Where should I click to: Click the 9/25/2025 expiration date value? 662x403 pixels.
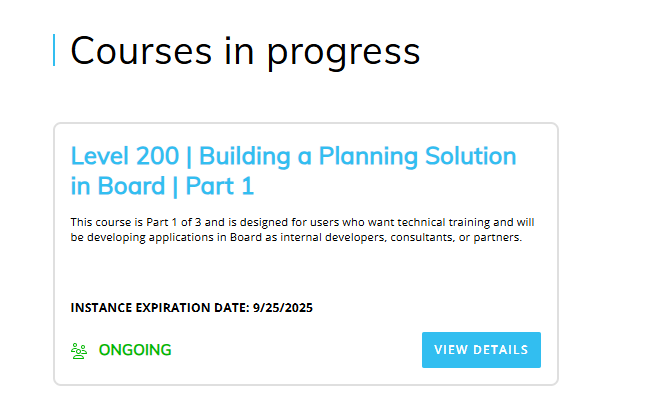(283, 308)
